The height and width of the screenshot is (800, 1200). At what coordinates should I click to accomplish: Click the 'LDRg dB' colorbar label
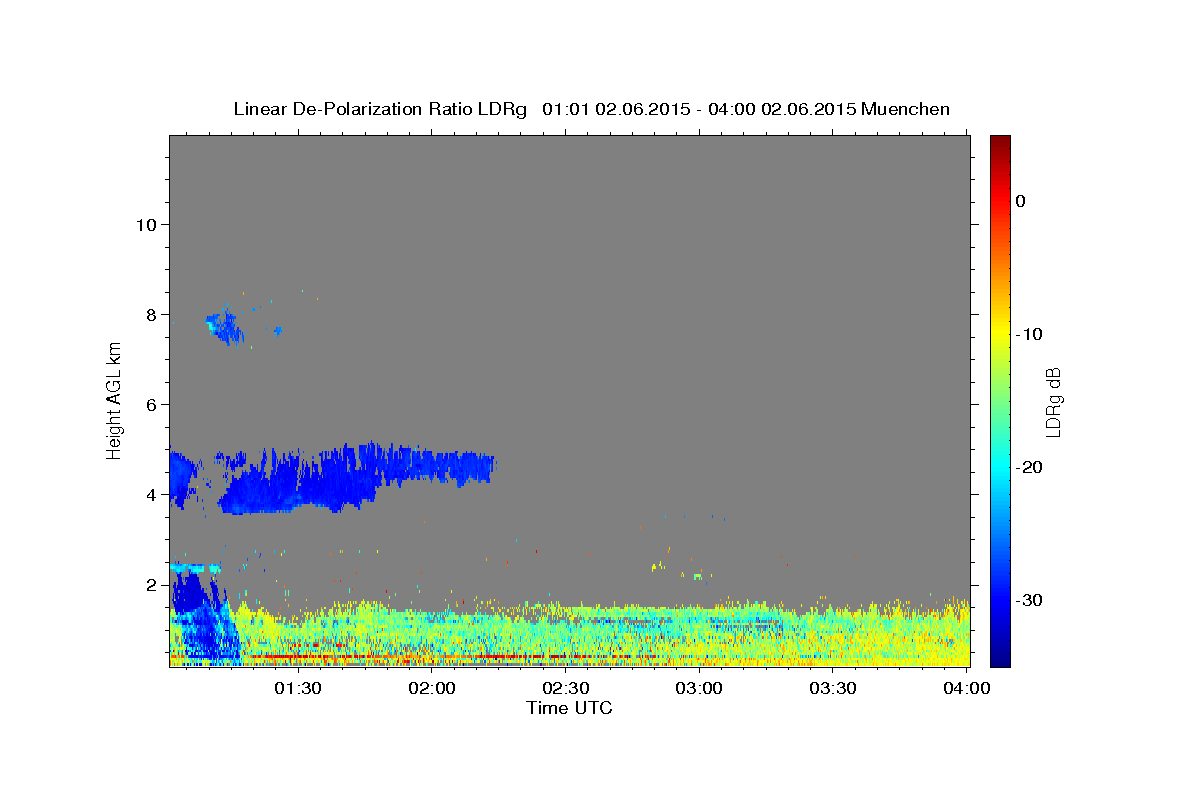(1052, 402)
